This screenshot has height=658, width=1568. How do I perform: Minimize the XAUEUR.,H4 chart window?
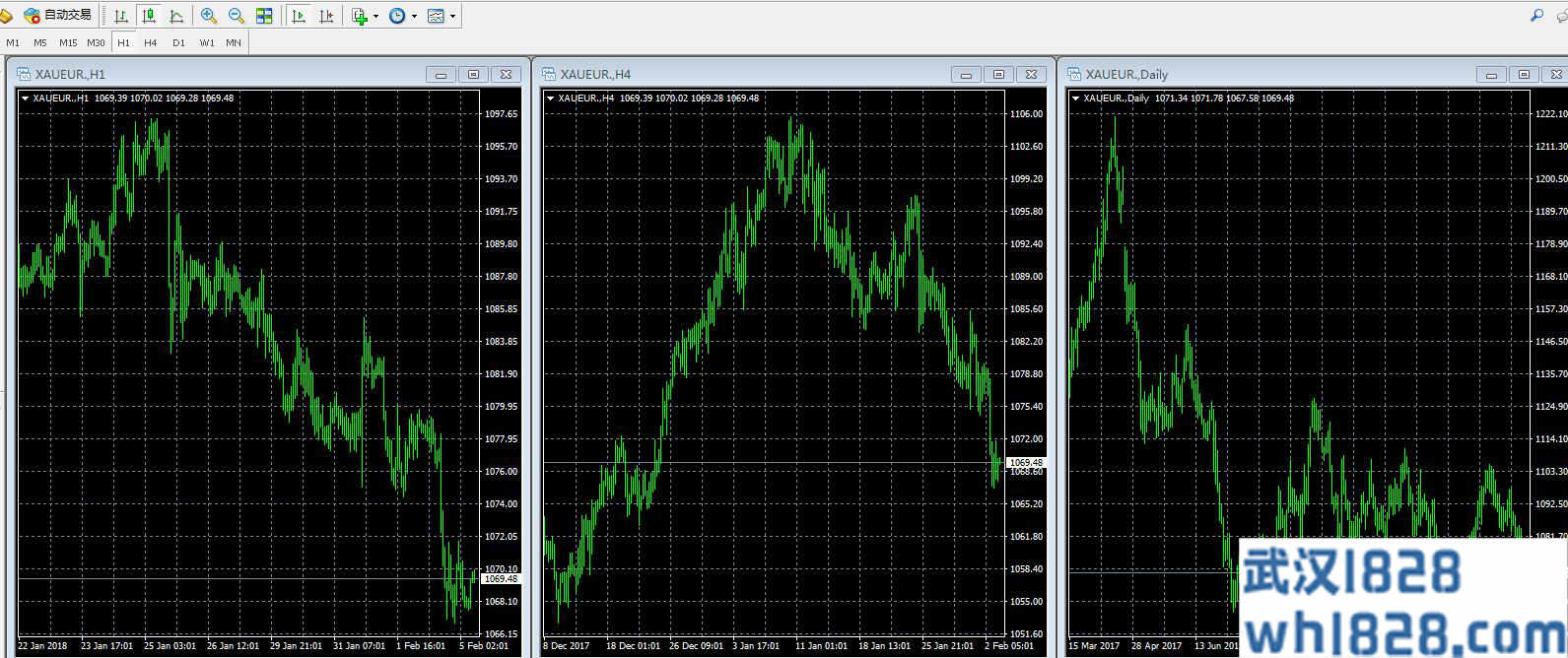coord(966,75)
